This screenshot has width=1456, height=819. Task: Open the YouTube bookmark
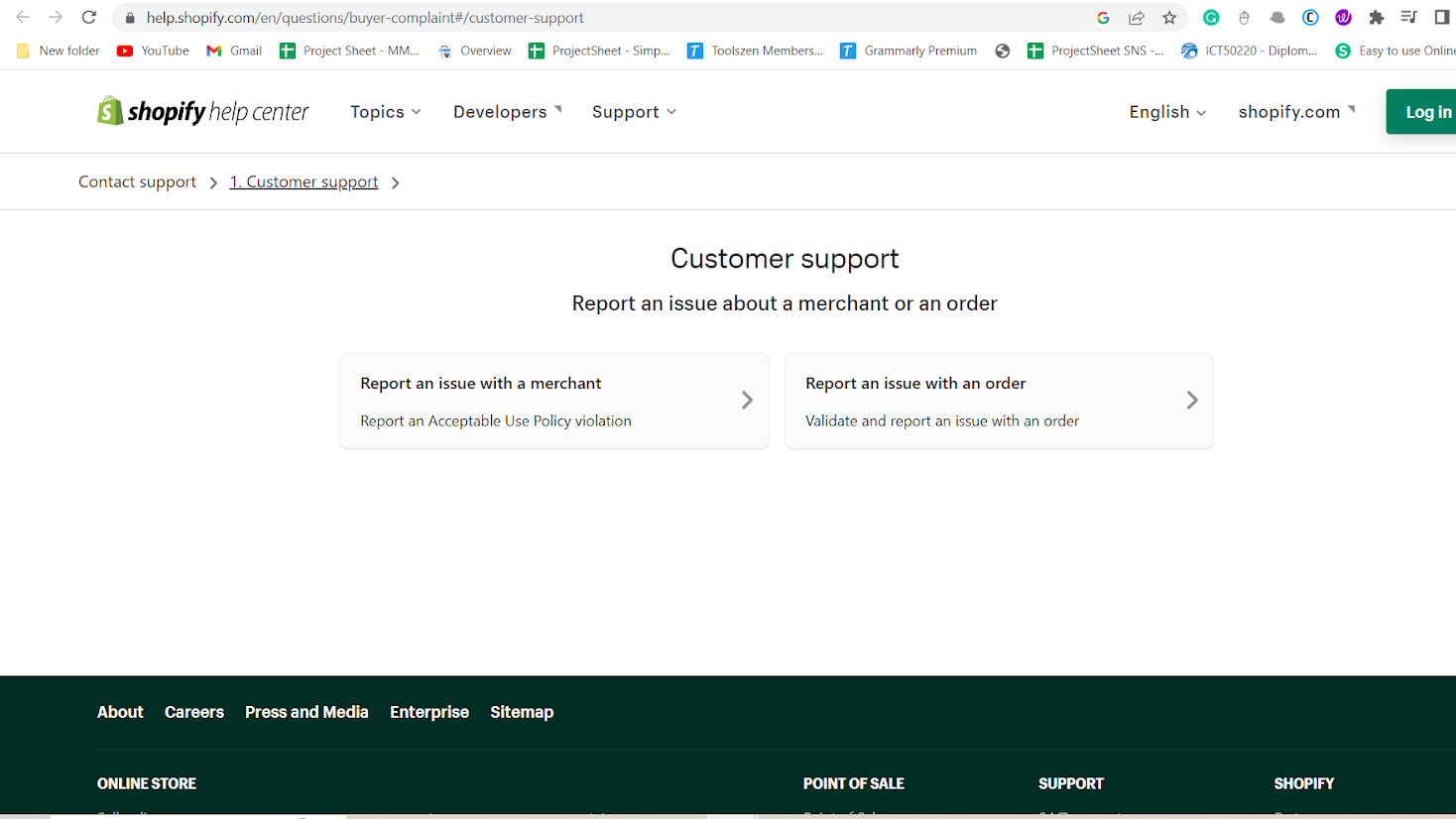pyautogui.click(x=153, y=51)
